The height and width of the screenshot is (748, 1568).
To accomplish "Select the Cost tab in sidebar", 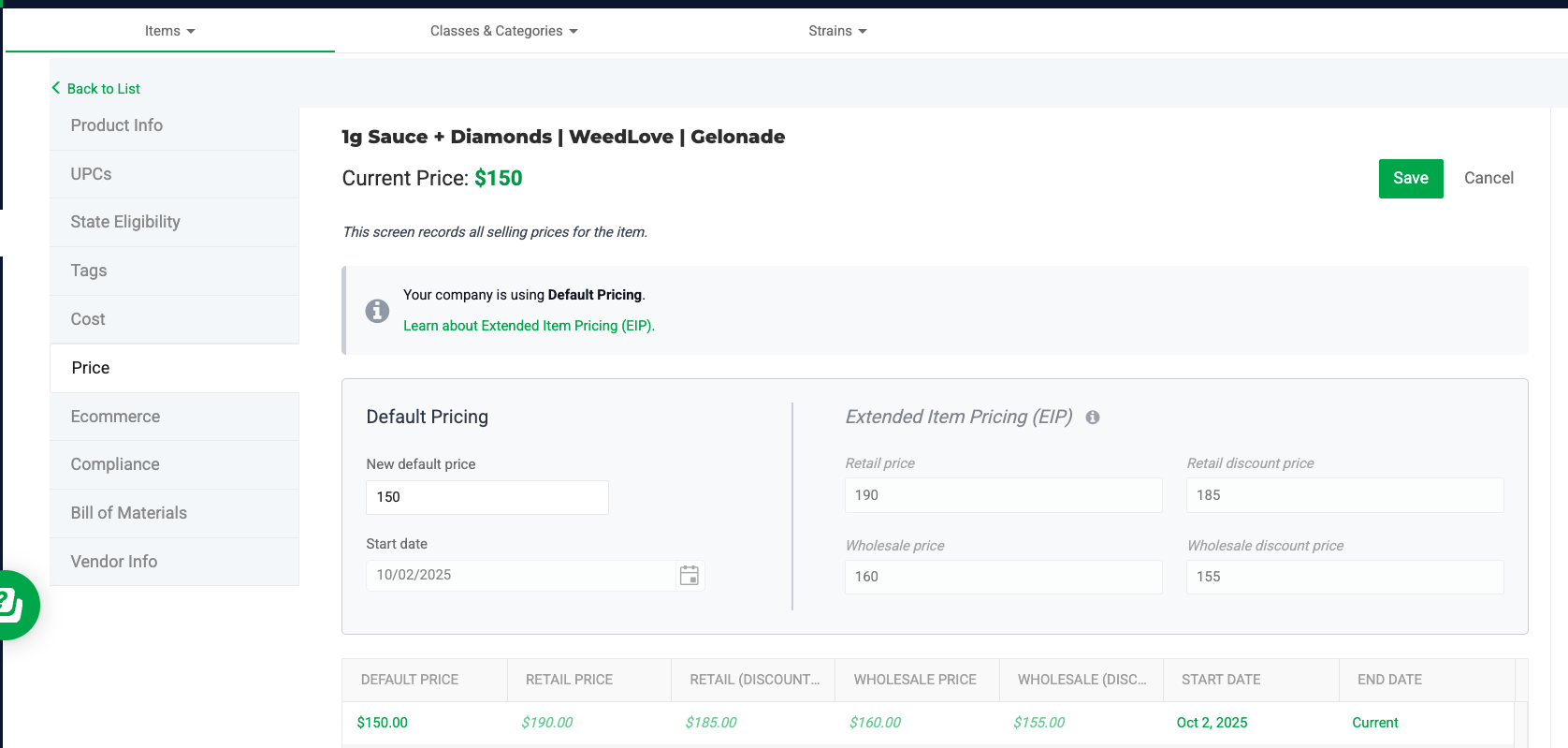I will click(x=88, y=319).
